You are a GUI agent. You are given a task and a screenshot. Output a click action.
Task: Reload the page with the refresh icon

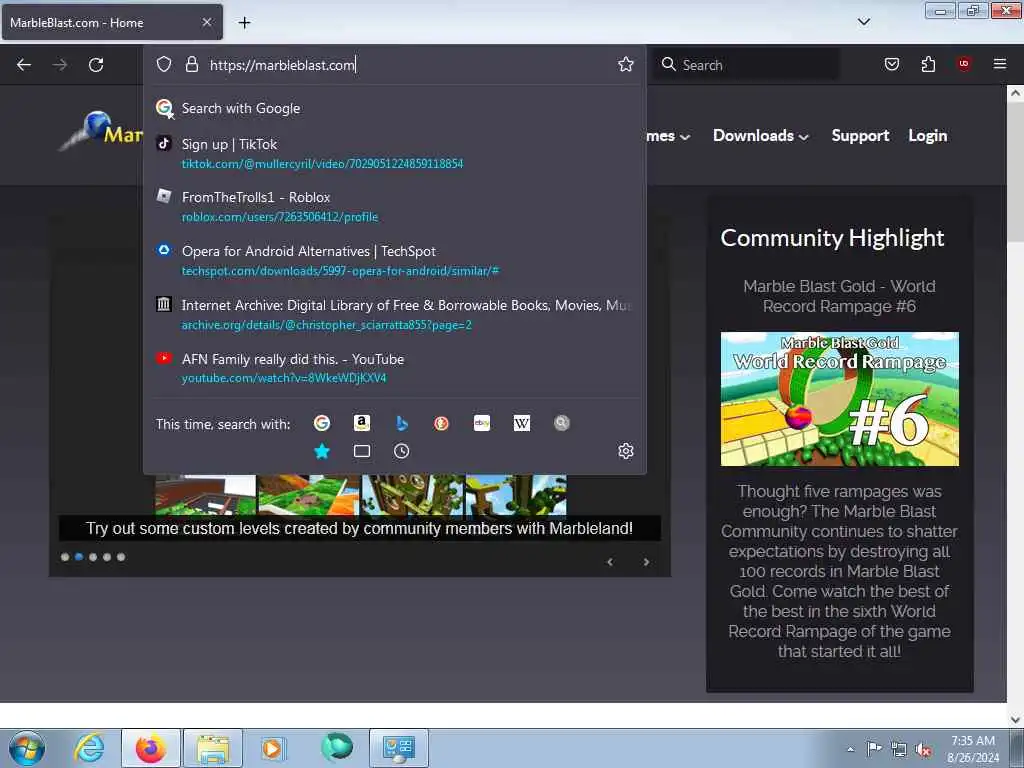coord(96,65)
